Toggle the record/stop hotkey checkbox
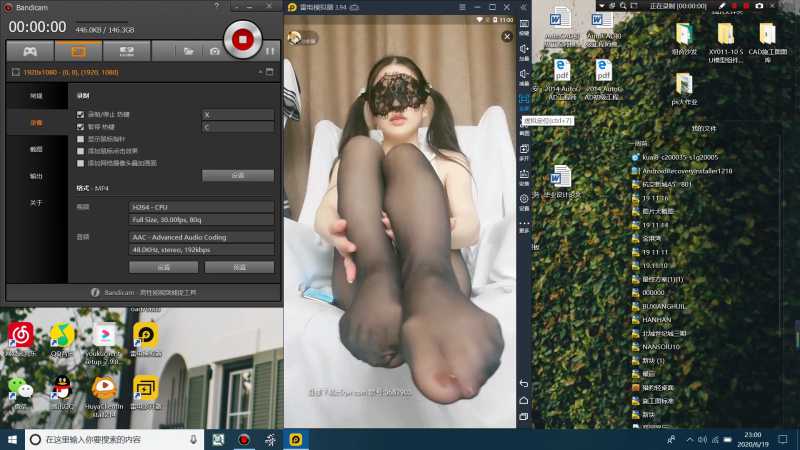The width and height of the screenshot is (800, 450). (x=81, y=115)
